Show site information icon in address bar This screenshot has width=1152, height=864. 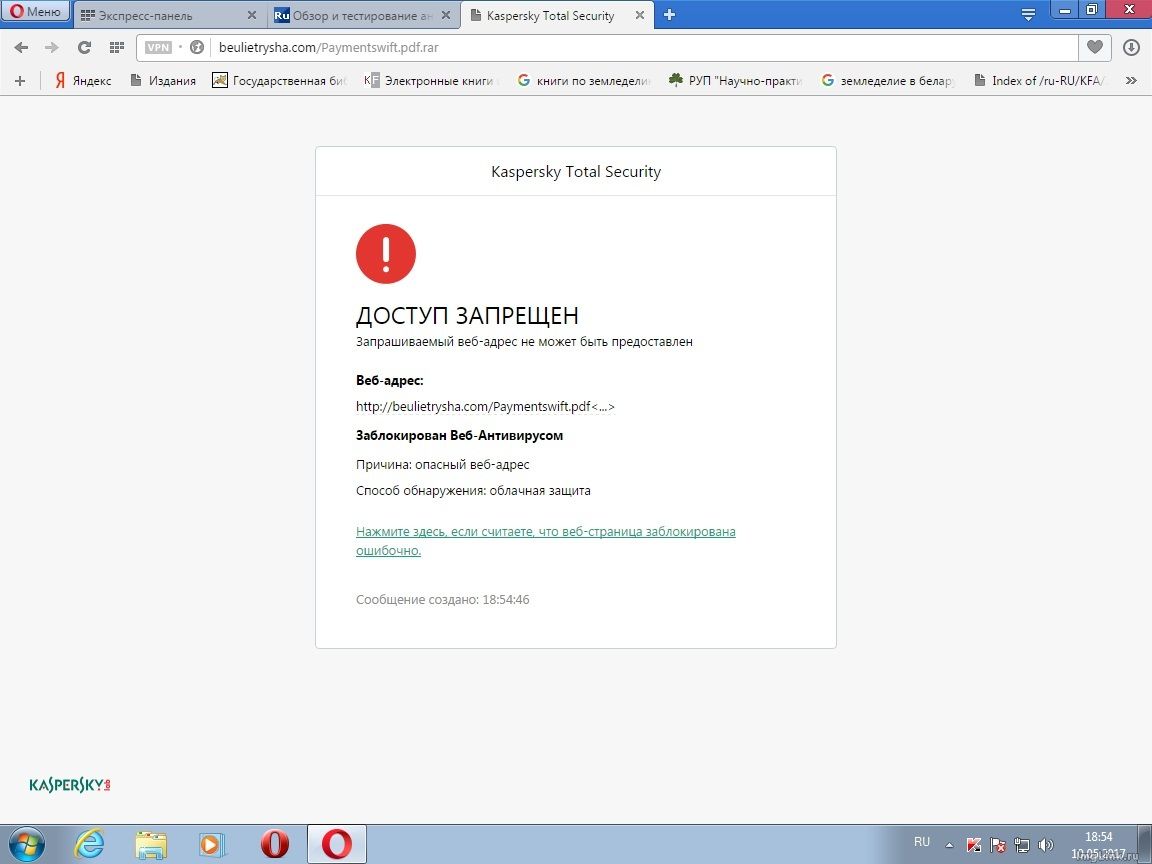click(197, 48)
